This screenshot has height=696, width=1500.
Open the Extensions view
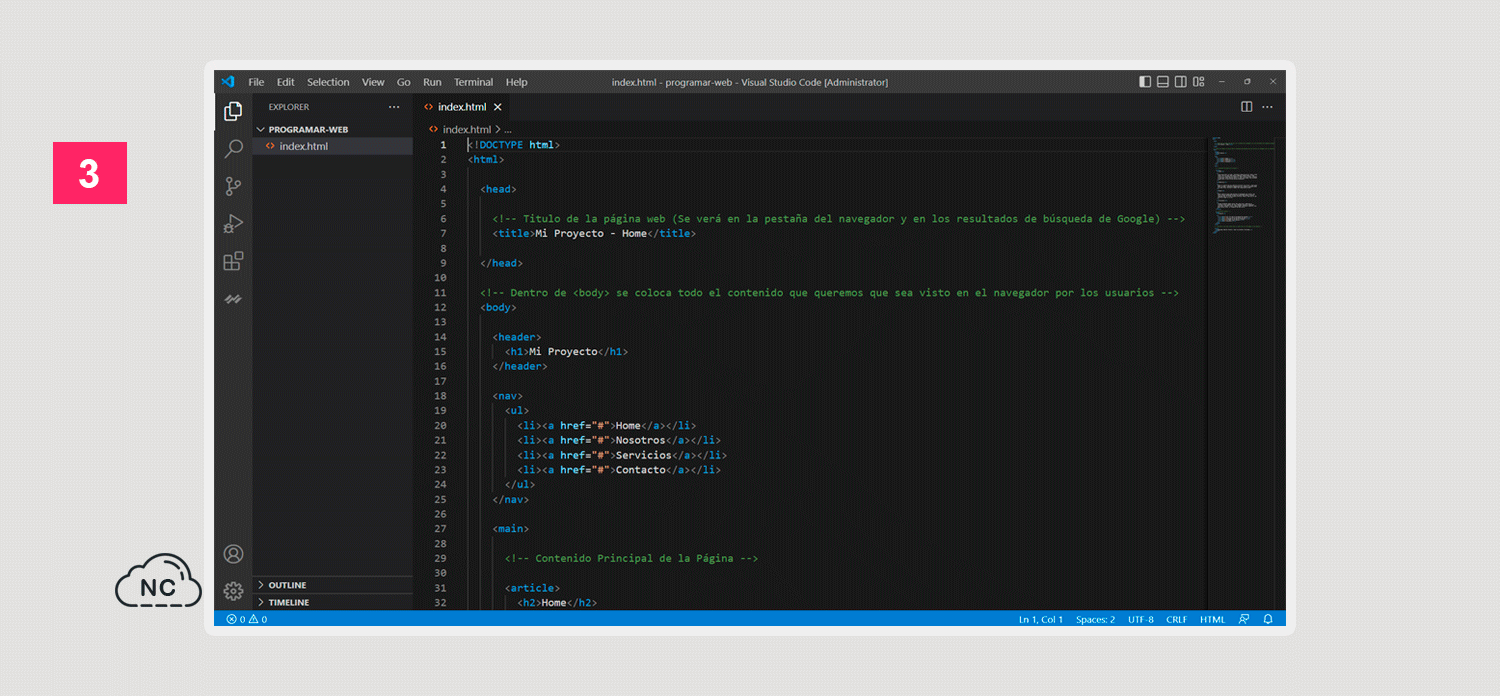pyautogui.click(x=233, y=261)
